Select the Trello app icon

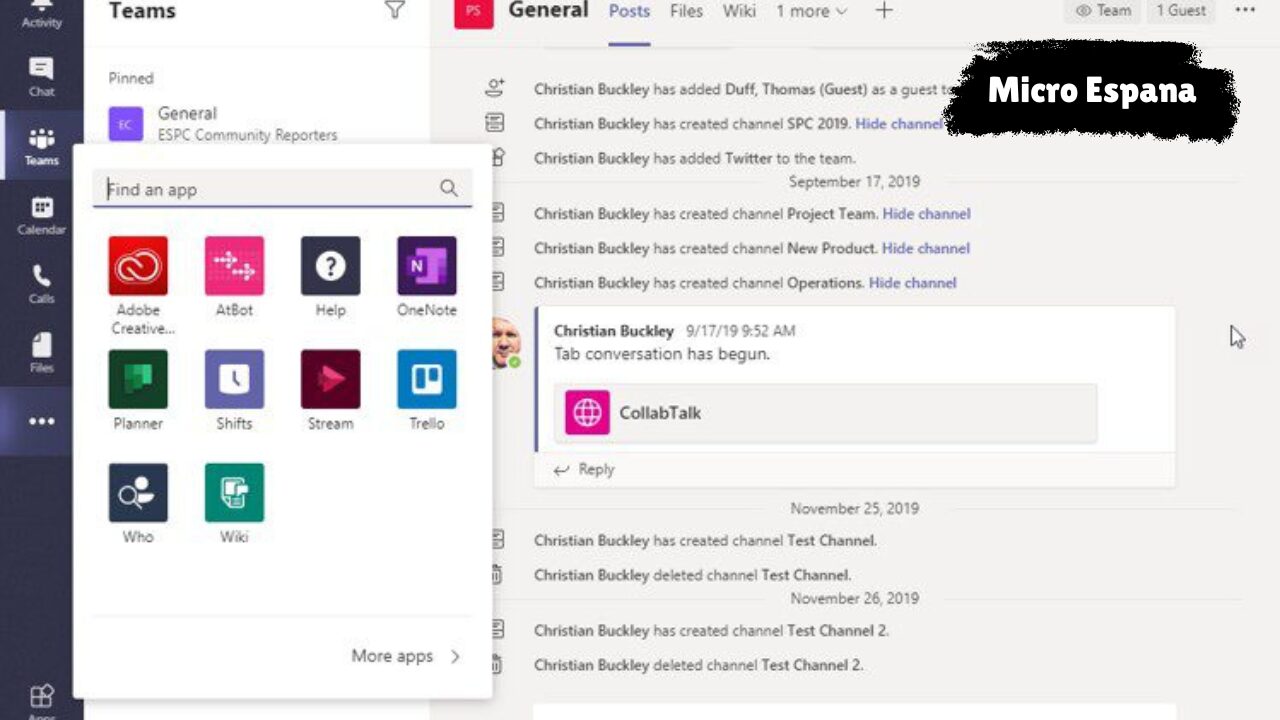click(x=426, y=379)
